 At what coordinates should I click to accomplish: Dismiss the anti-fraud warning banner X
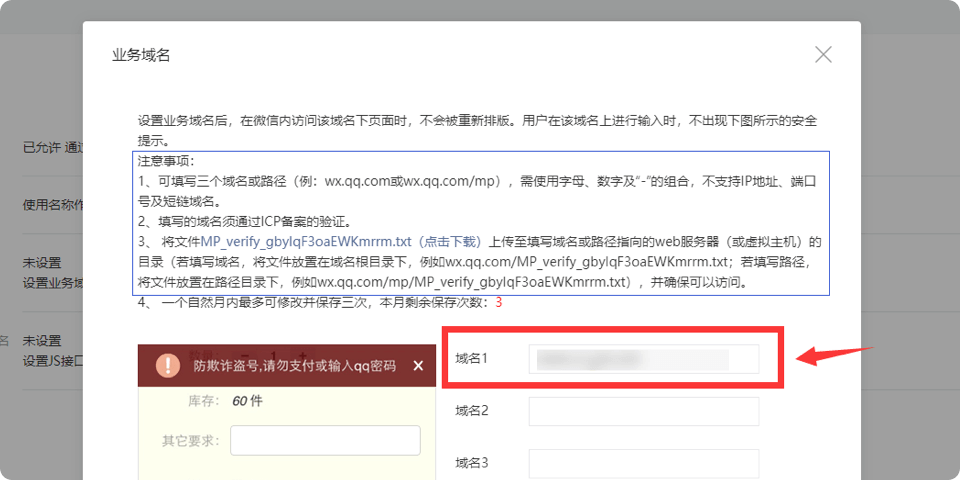(x=418, y=366)
